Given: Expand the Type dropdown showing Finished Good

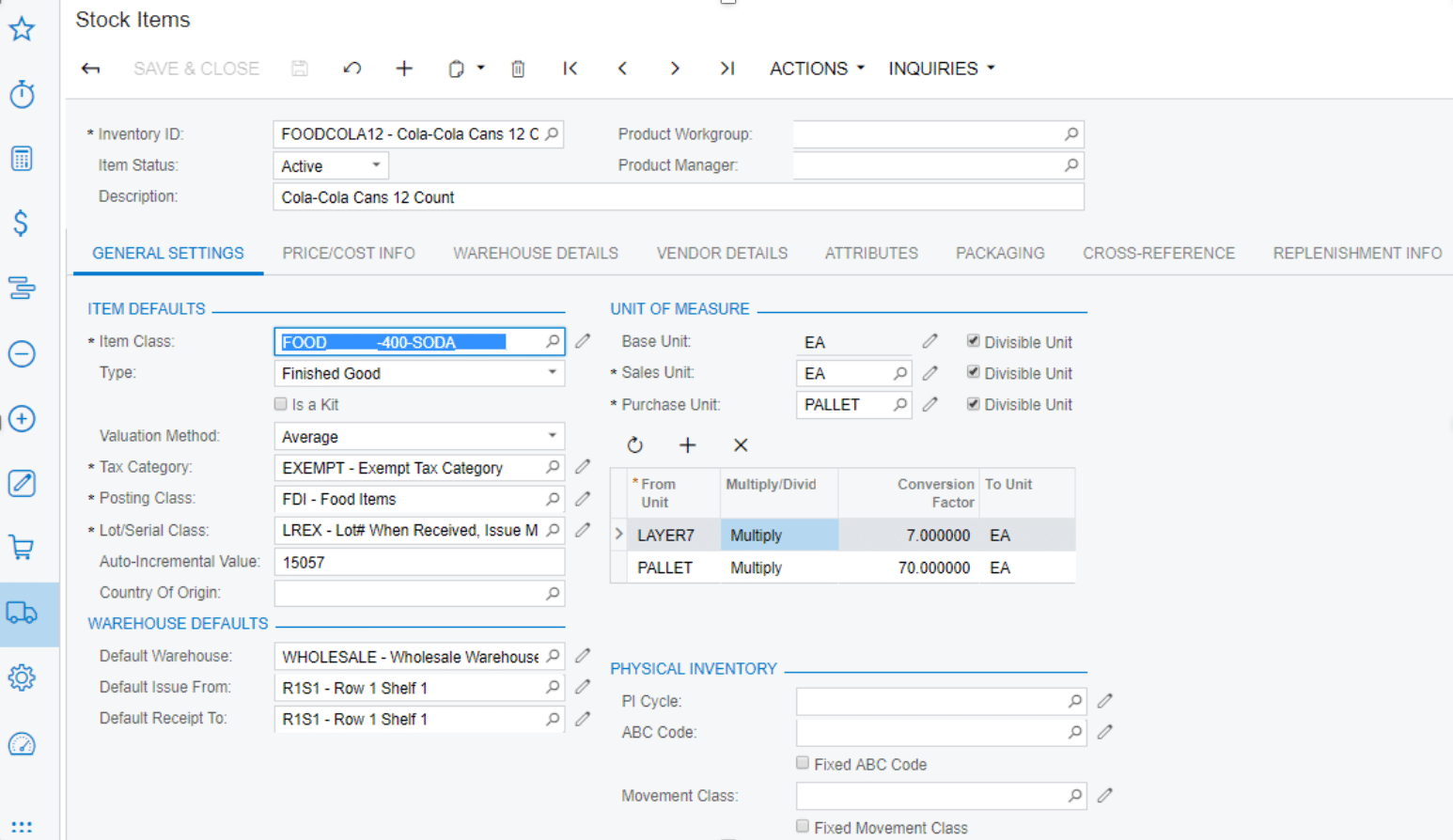Looking at the screenshot, I should 553,373.
